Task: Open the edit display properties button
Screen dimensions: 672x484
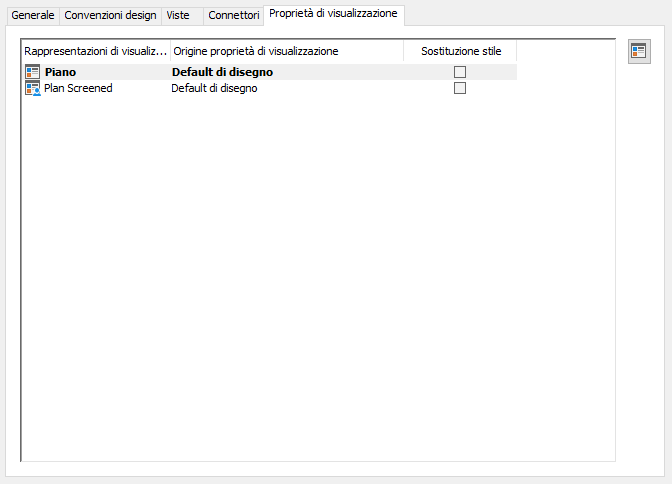Action: pyautogui.click(x=638, y=52)
